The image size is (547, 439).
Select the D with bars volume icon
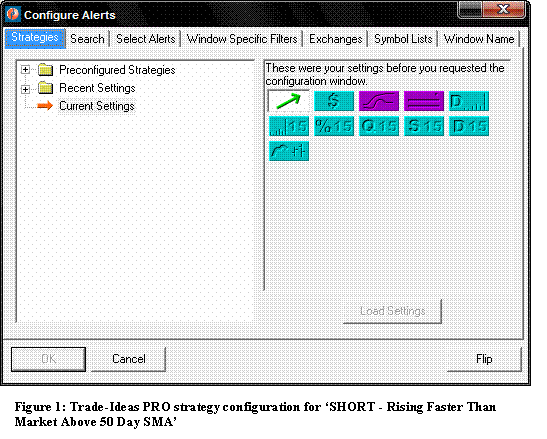click(x=469, y=101)
